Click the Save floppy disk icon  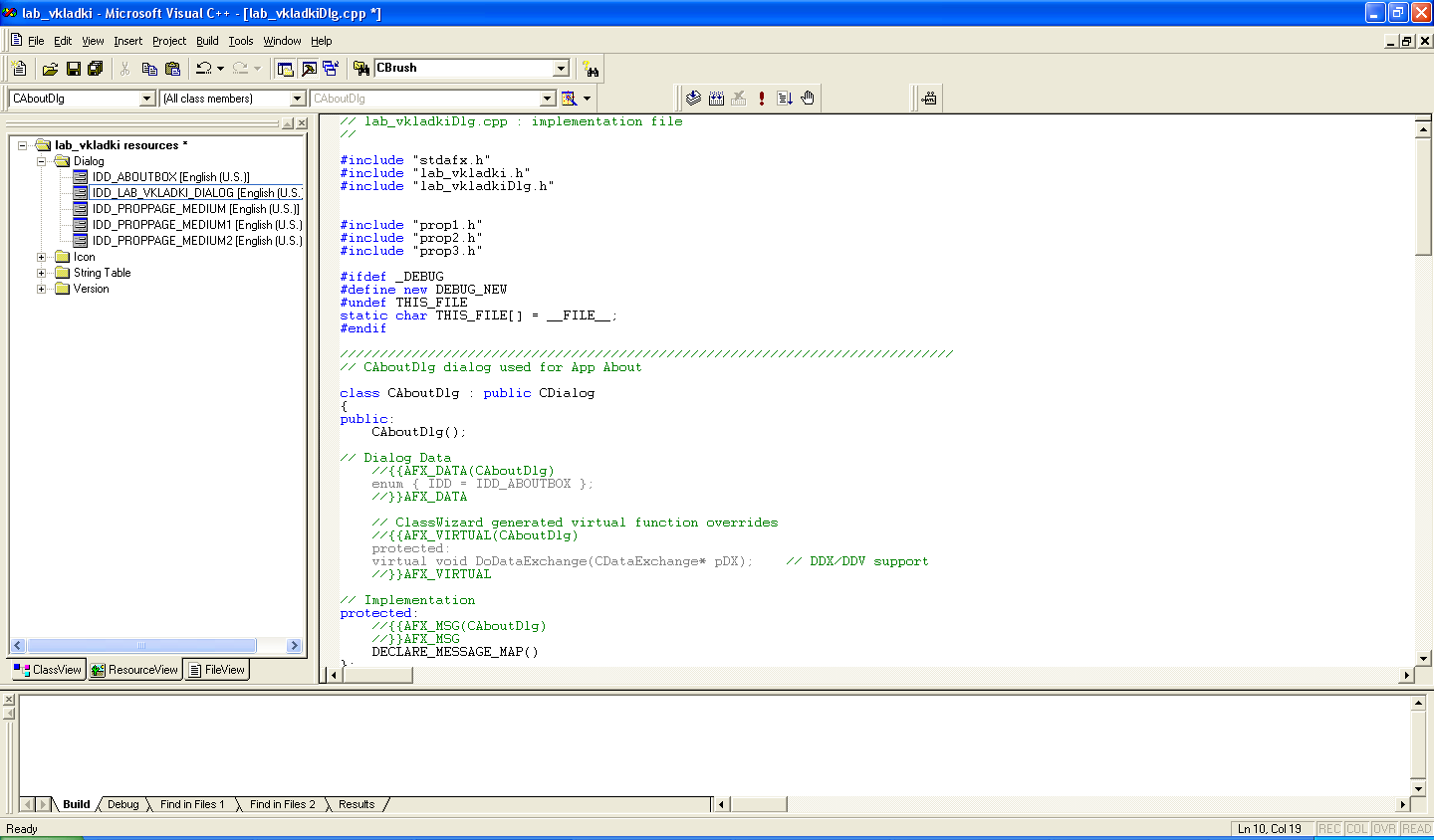pyautogui.click(x=73, y=69)
